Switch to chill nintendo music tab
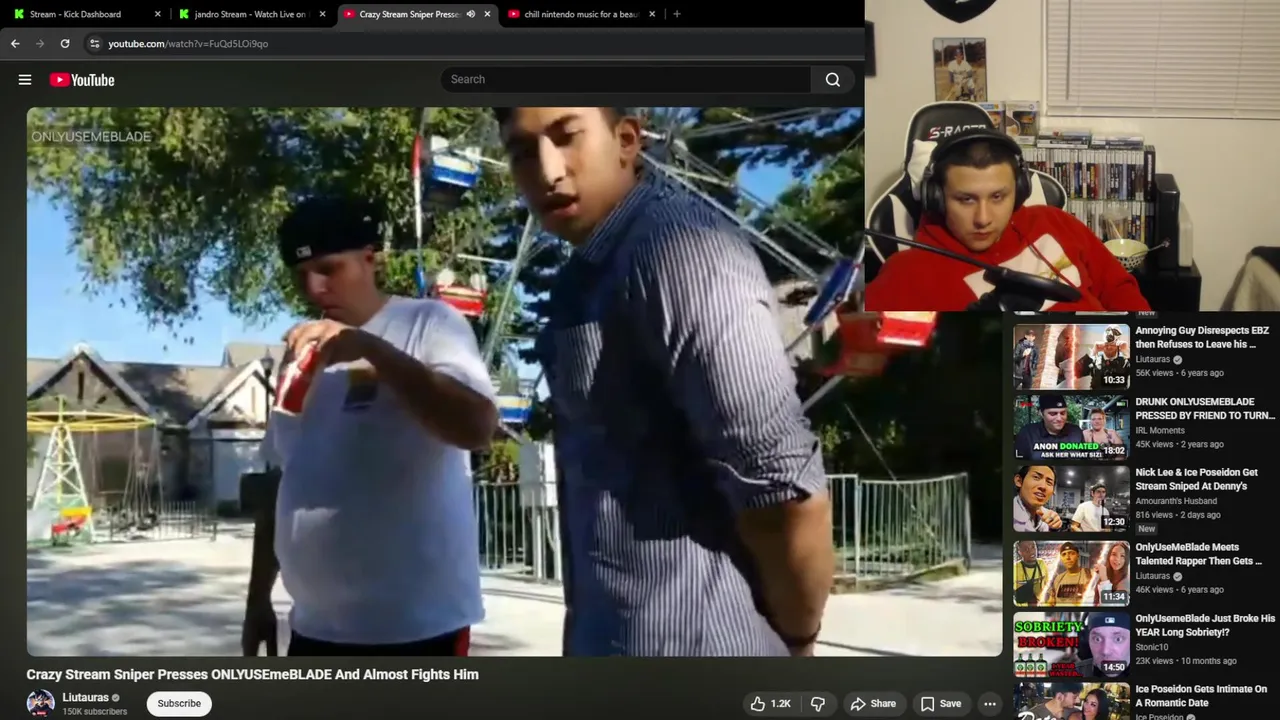The image size is (1280, 720). pos(580,14)
